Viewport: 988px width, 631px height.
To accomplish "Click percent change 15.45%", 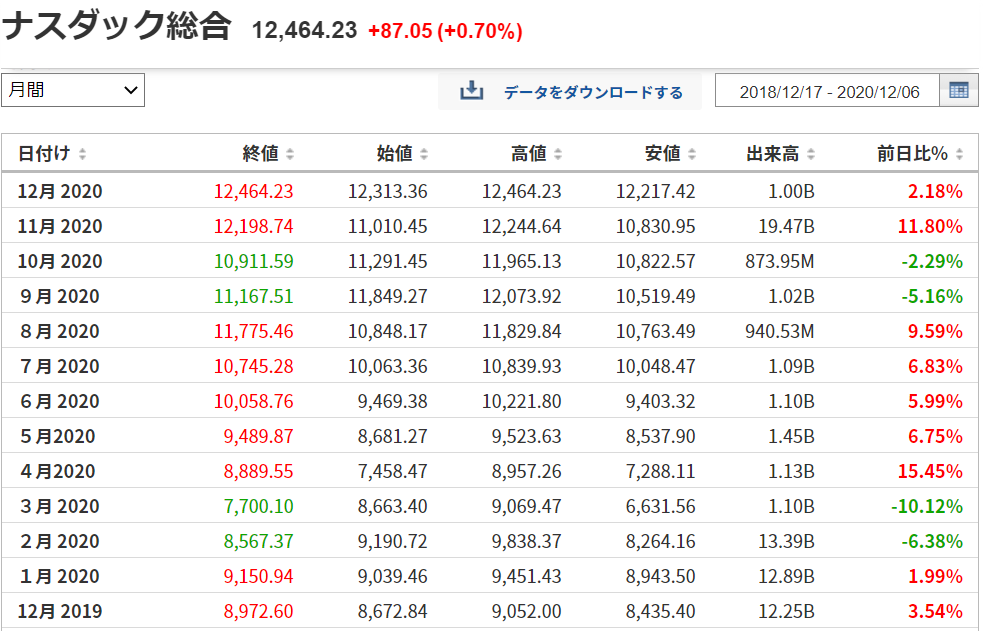I will (x=930, y=471).
